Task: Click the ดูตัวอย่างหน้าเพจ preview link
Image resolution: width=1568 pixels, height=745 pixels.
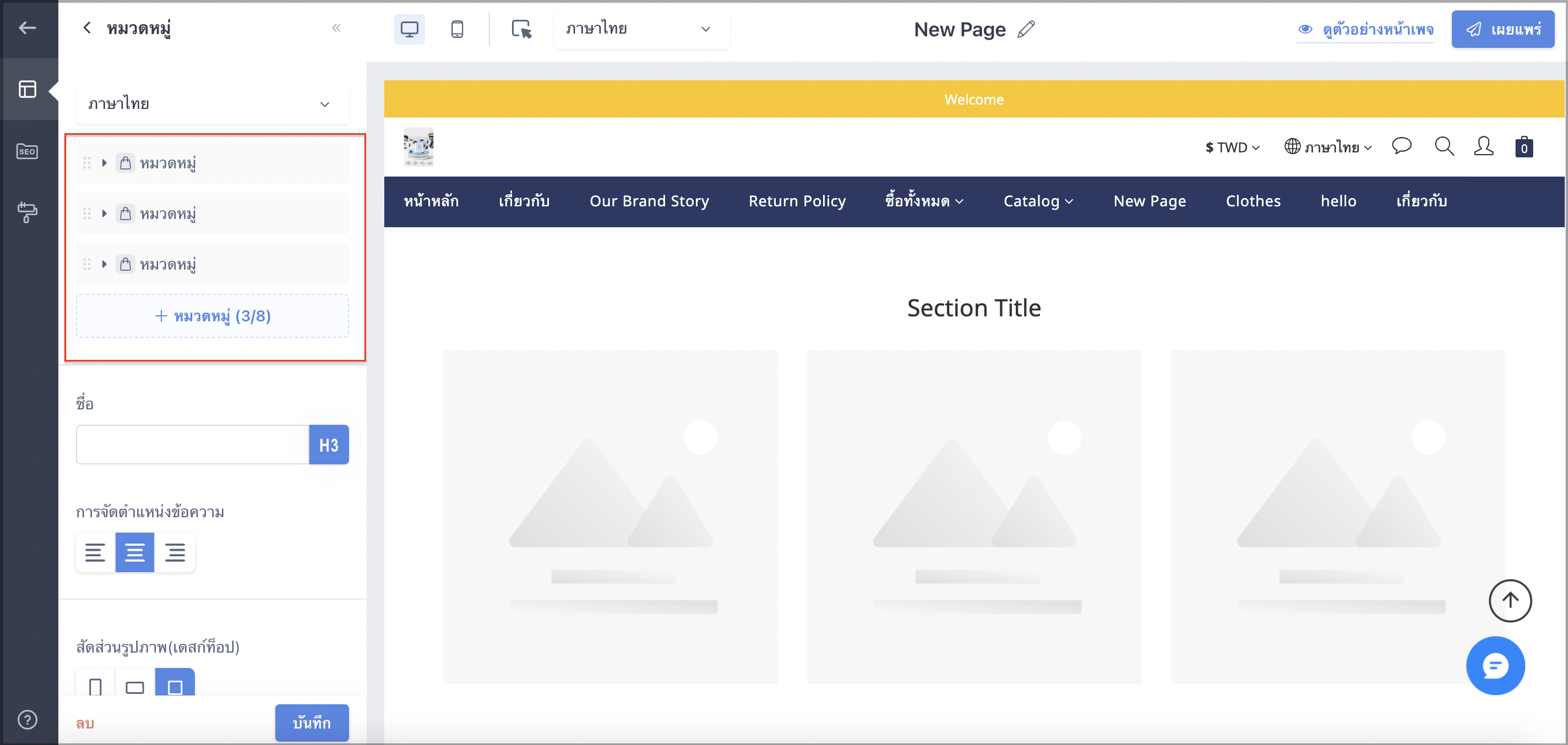Action: pyautogui.click(x=1366, y=29)
